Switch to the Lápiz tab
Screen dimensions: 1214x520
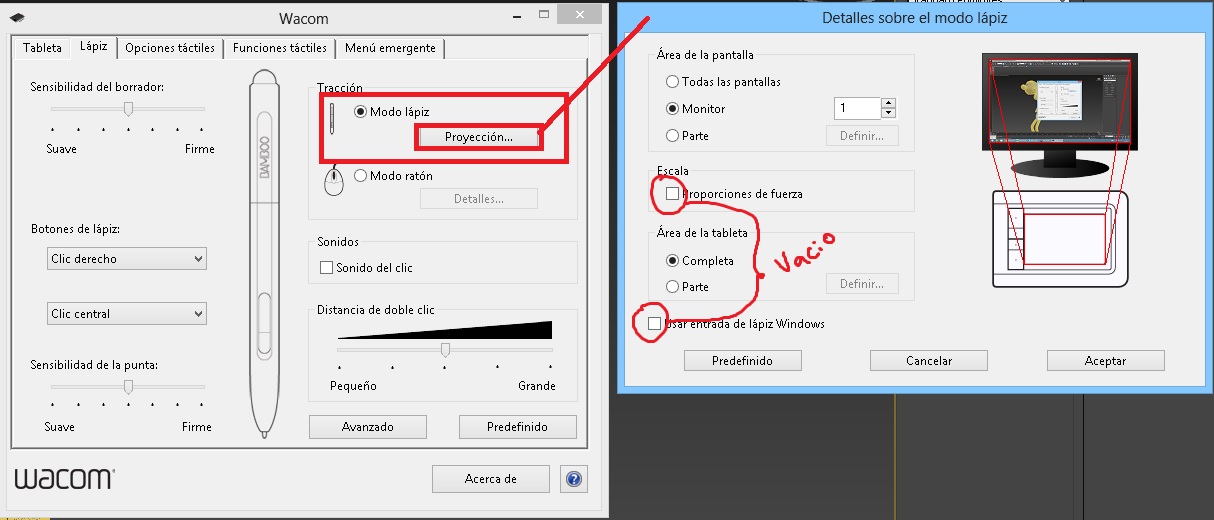pyautogui.click(x=93, y=46)
